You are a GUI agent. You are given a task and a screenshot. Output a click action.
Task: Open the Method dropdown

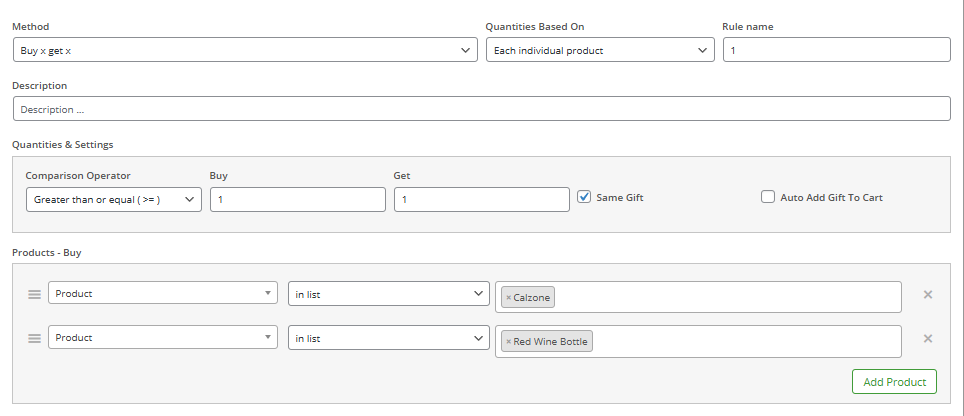245,50
